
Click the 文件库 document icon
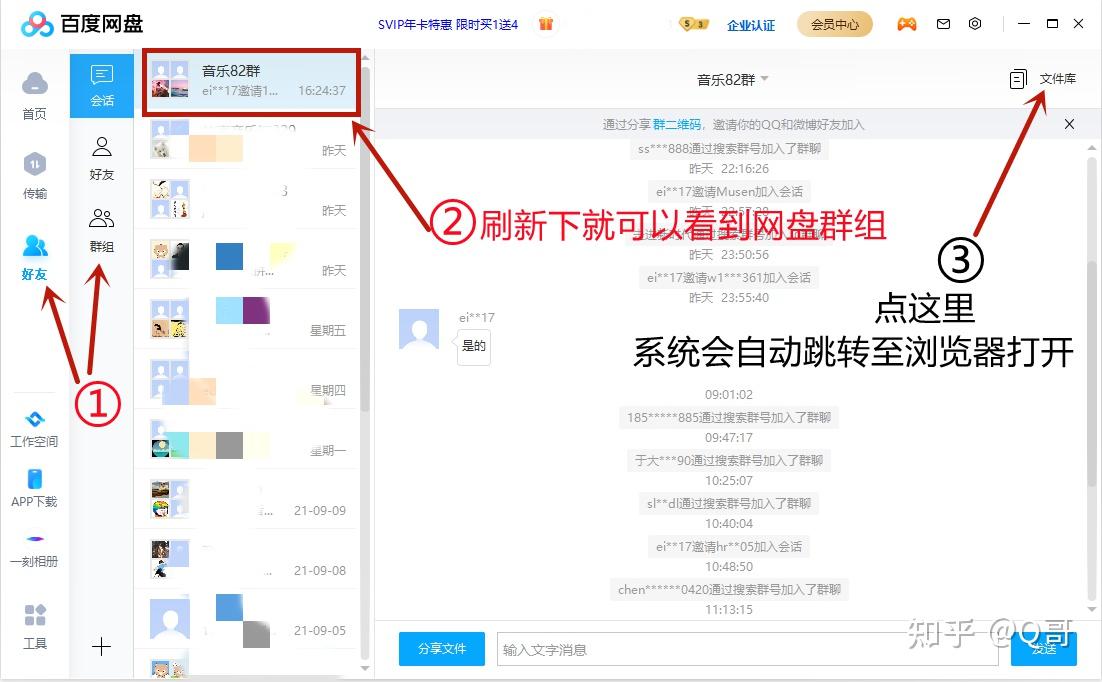click(x=1018, y=79)
